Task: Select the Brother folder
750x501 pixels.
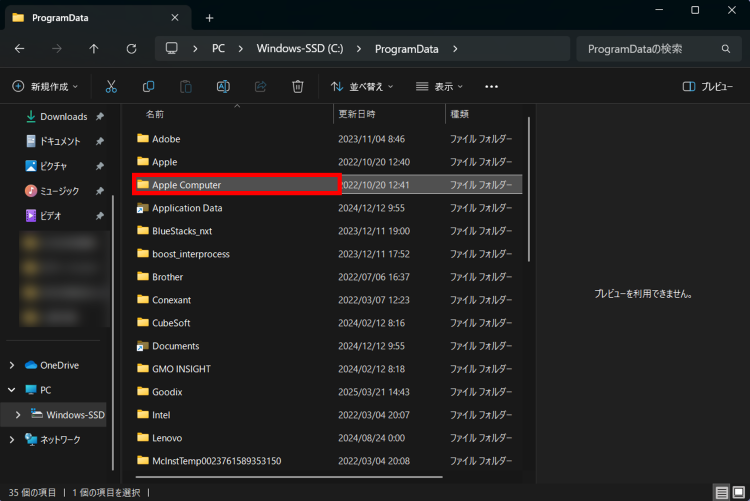Action: 327,277
